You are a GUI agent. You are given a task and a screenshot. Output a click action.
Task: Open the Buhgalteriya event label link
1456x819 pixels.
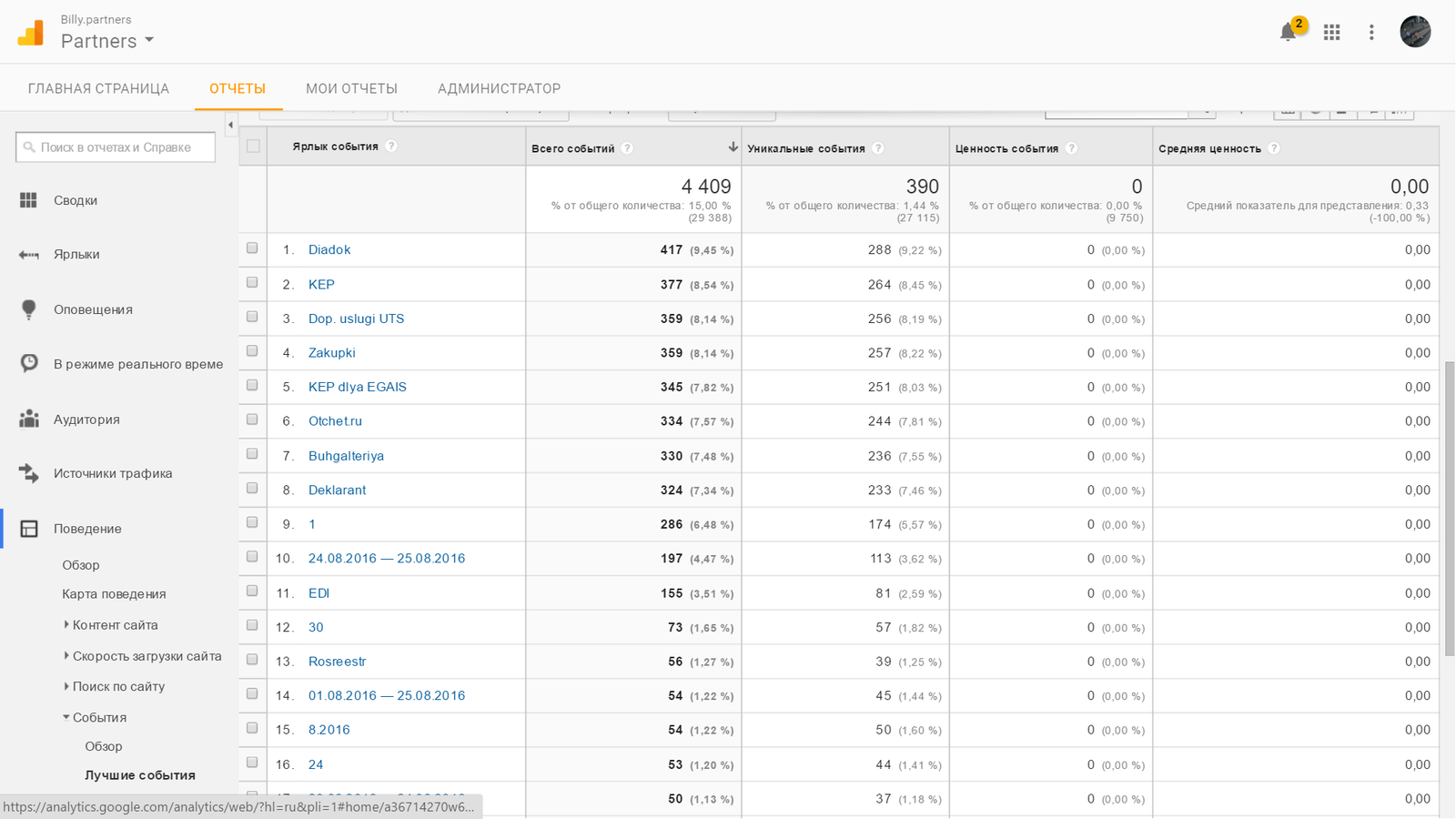click(346, 456)
